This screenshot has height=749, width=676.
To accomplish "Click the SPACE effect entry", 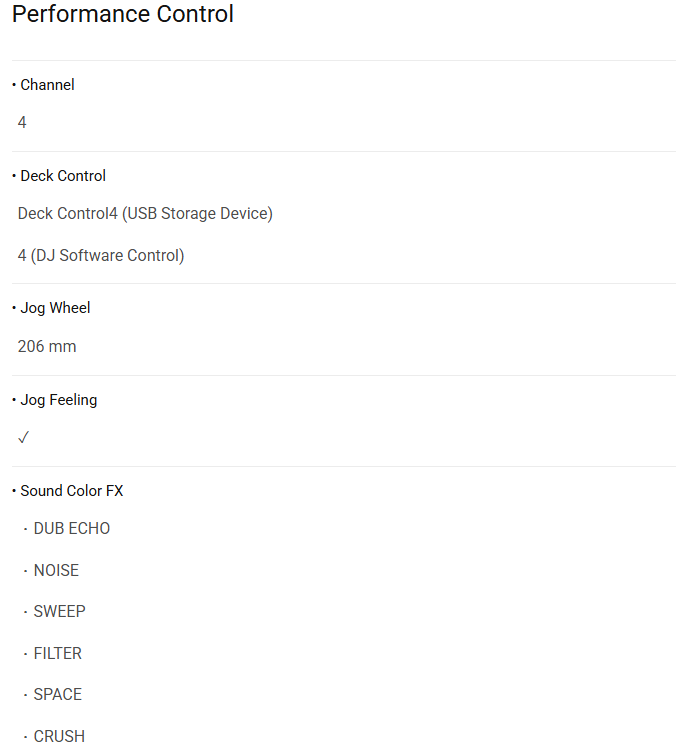I will pos(57,694).
